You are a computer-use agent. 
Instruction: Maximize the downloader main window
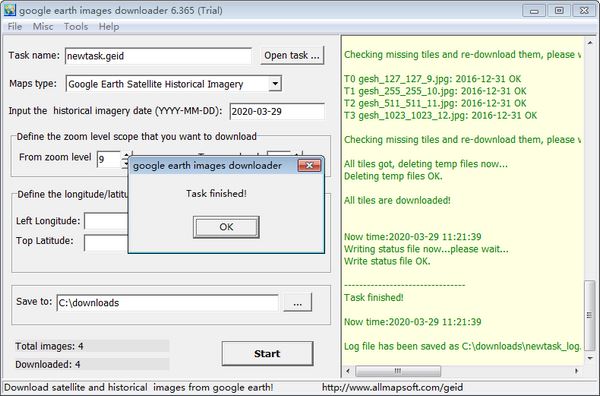(559, 11)
